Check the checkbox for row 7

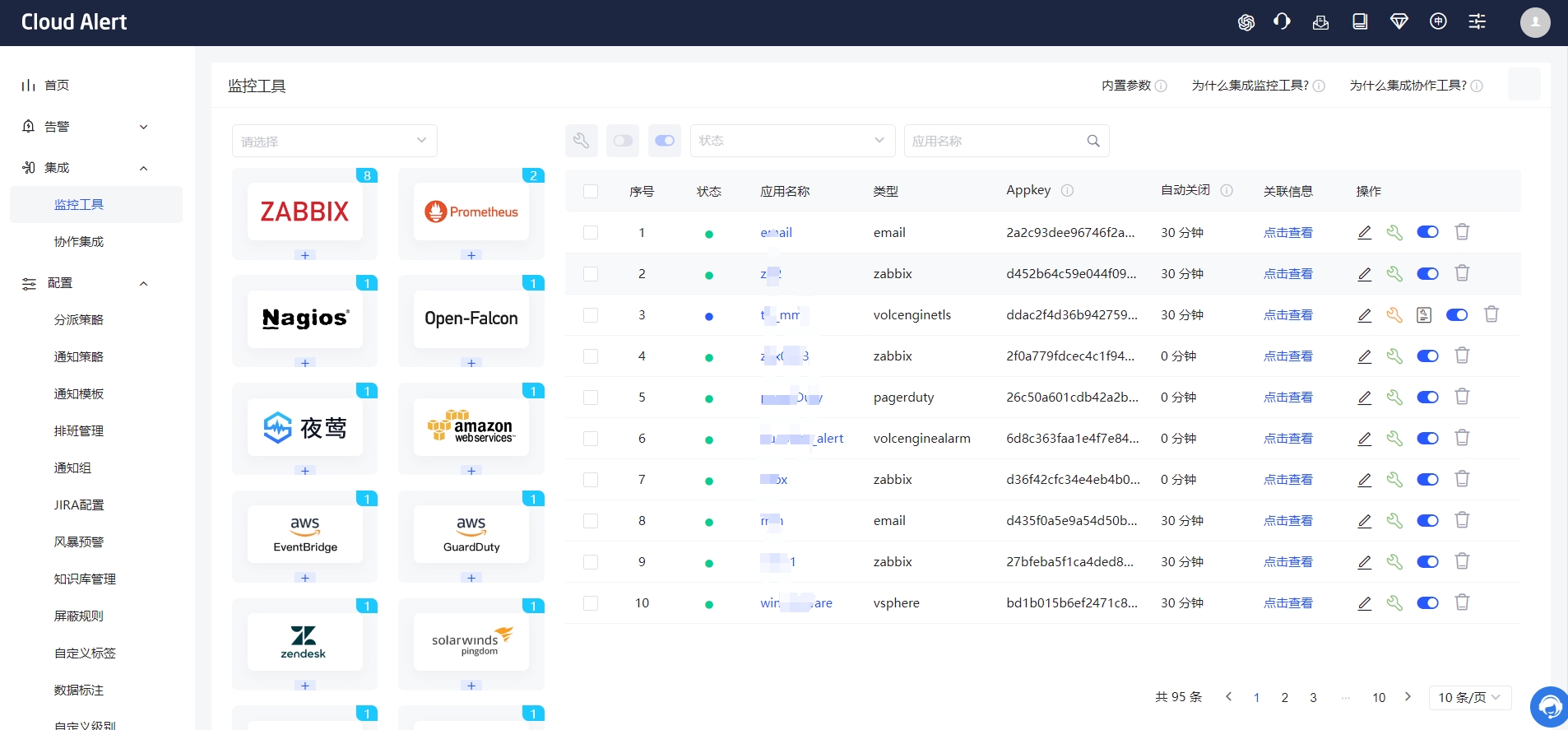[591, 479]
